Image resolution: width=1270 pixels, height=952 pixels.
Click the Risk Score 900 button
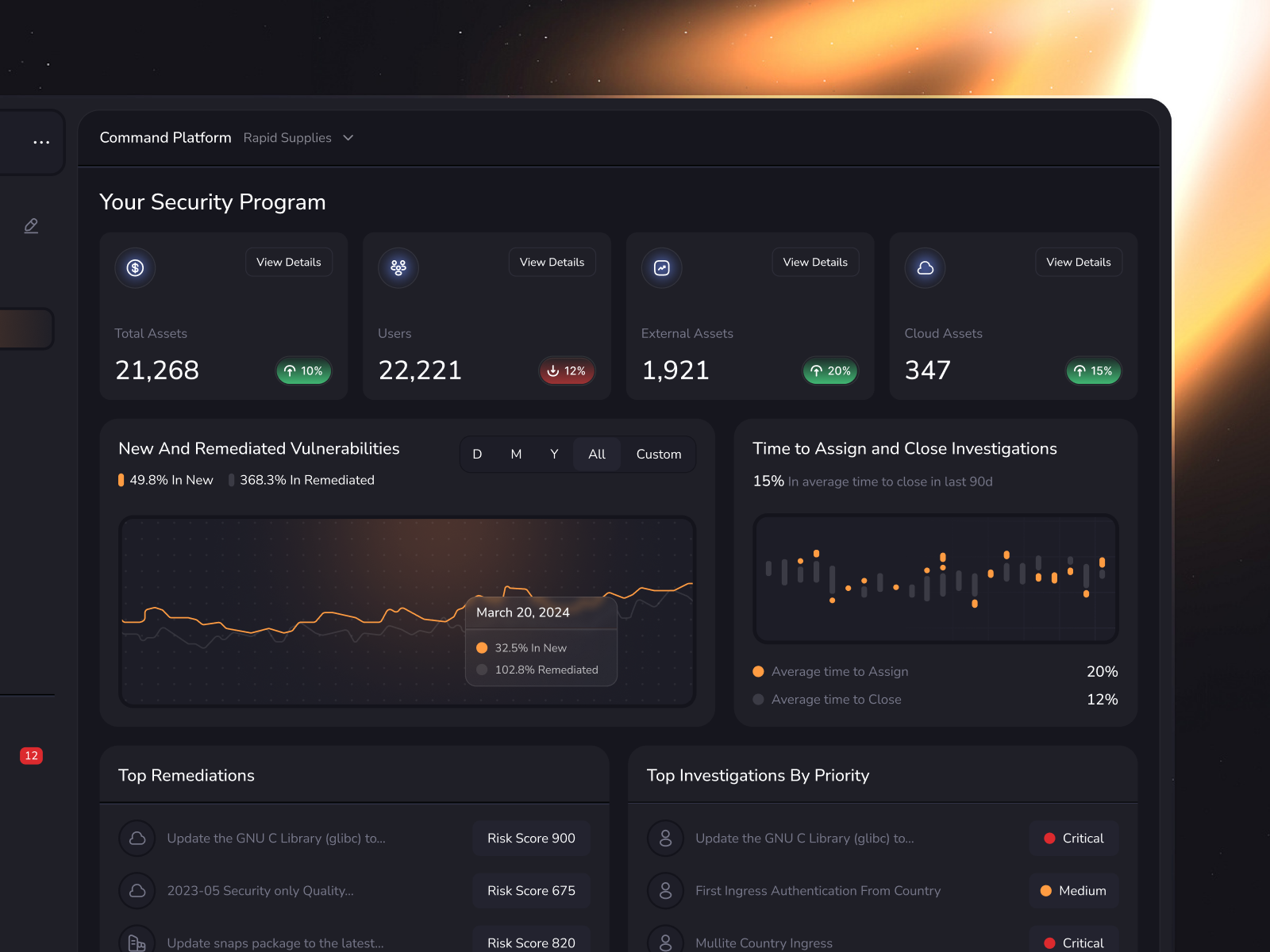pos(530,838)
